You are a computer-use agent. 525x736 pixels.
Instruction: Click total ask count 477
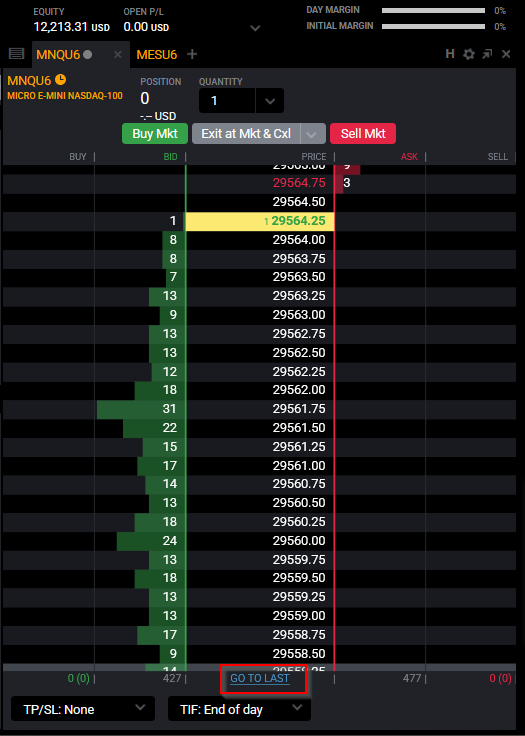(x=412, y=678)
